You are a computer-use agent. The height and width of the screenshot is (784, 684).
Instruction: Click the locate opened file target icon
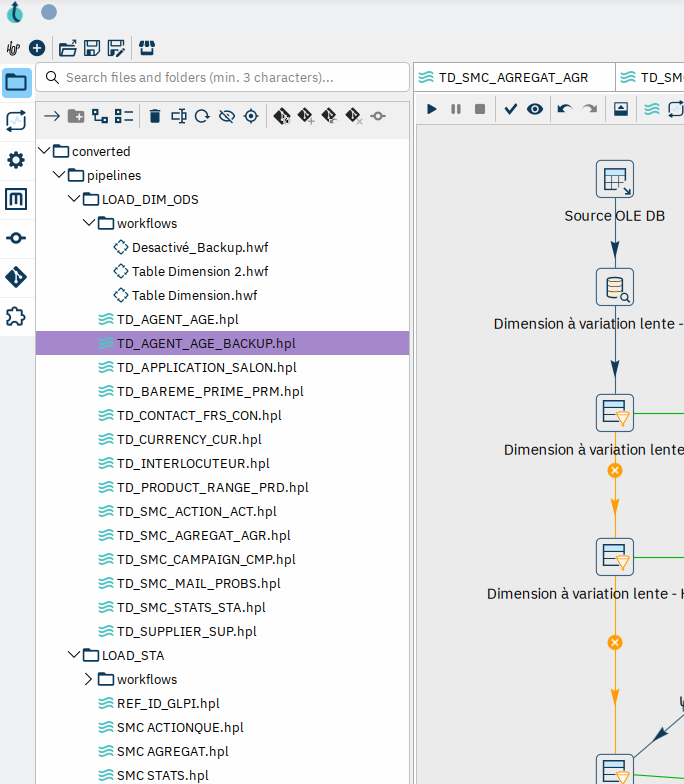click(x=251, y=116)
